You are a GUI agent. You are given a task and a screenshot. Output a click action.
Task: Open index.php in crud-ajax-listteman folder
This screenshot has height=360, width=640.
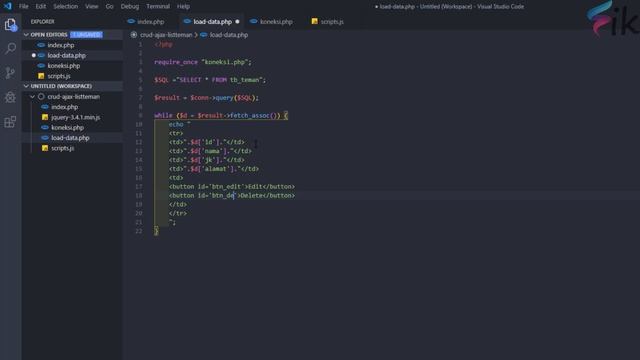(x=64, y=107)
